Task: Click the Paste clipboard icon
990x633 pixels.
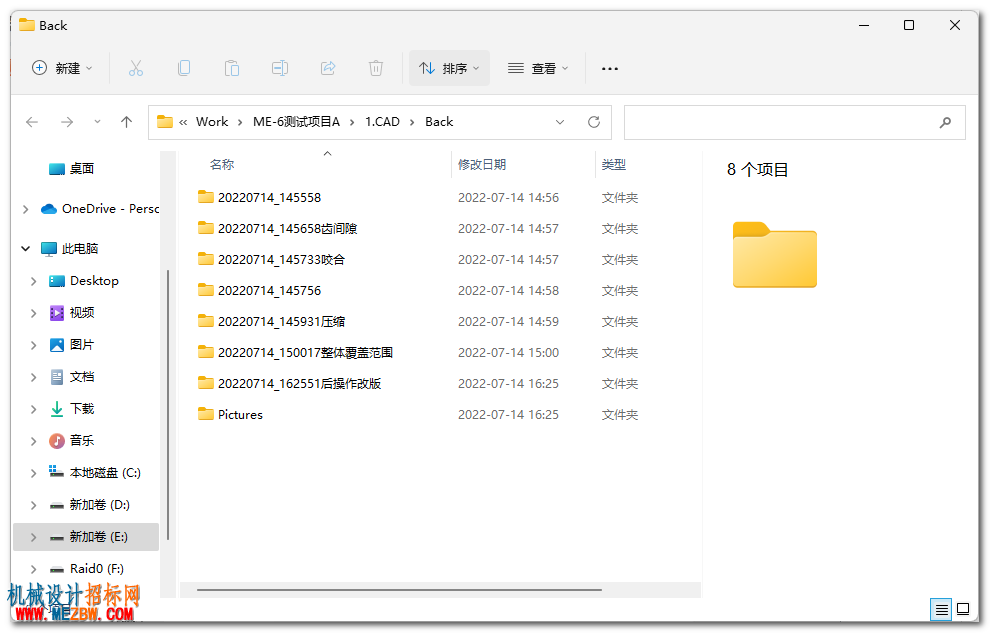Action: pos(232,68)
